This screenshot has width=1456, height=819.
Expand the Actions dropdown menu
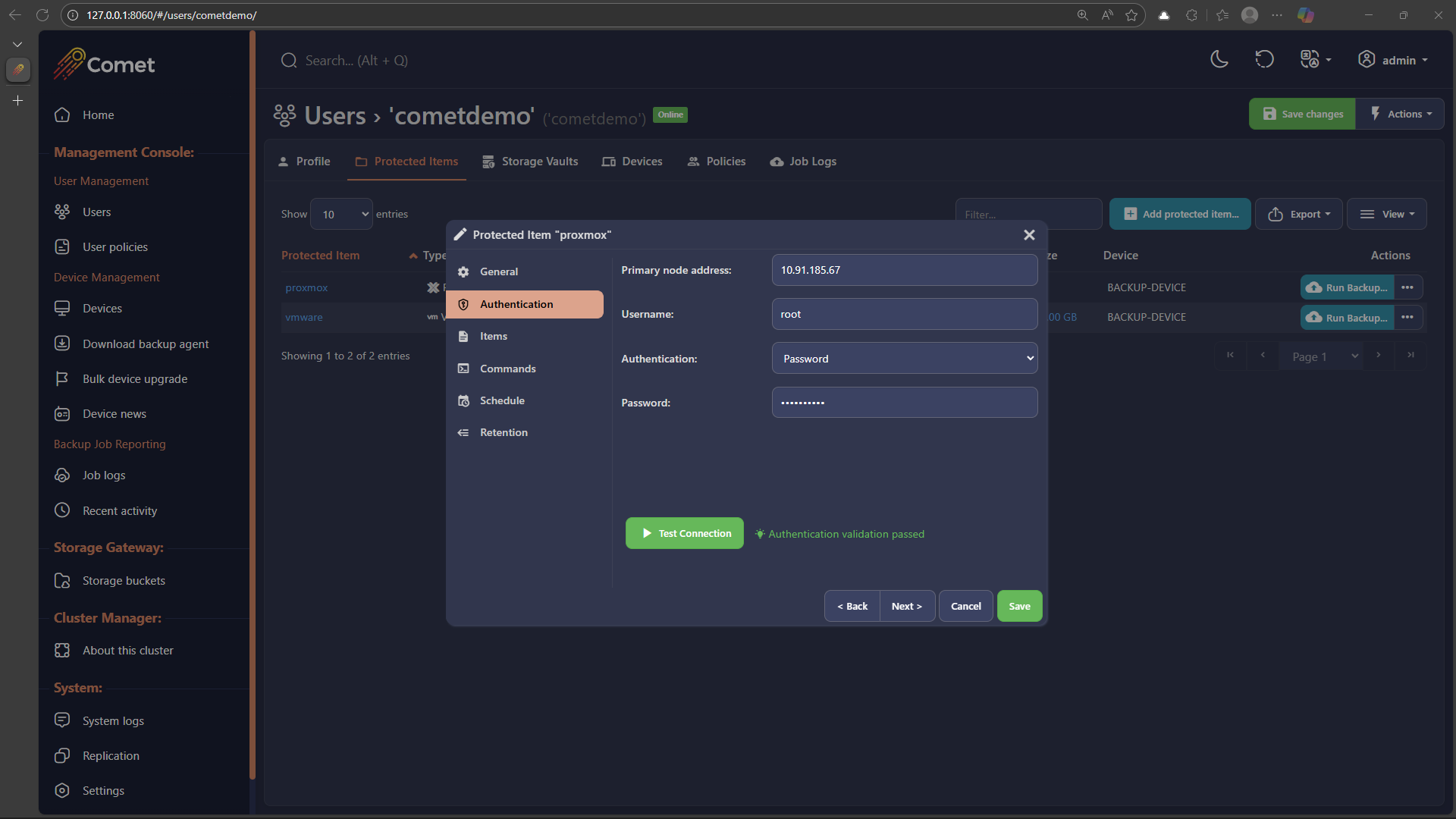(x=1401, y=115)
